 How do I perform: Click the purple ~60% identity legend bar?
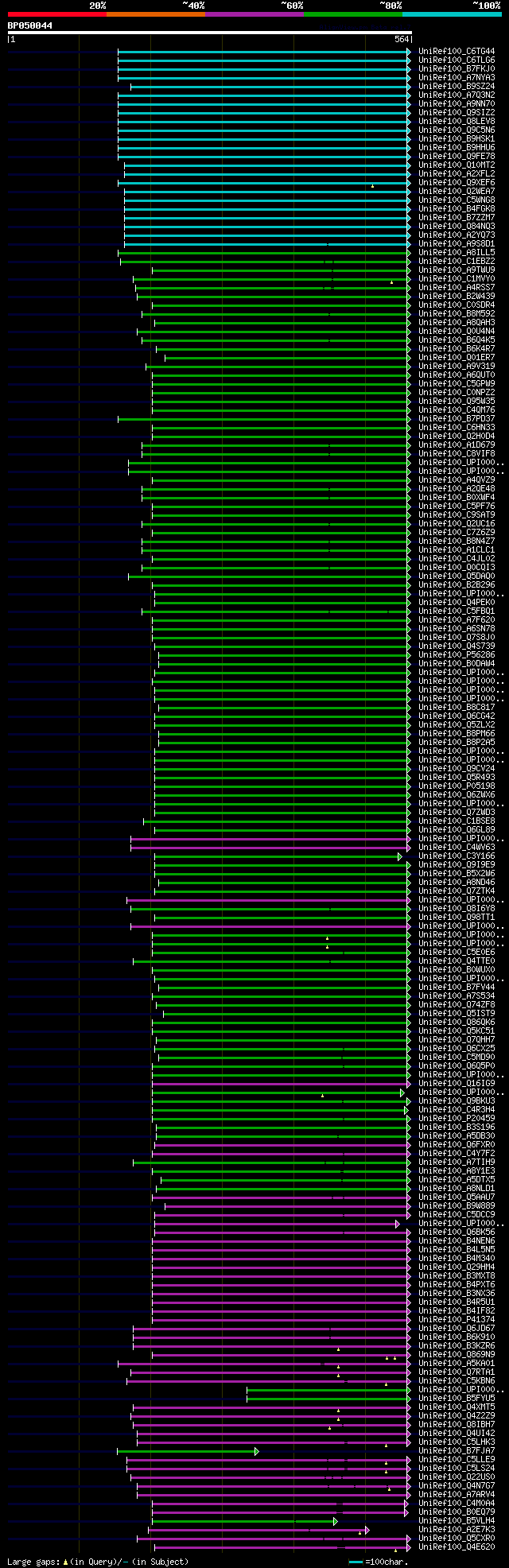tap(254, 14)
